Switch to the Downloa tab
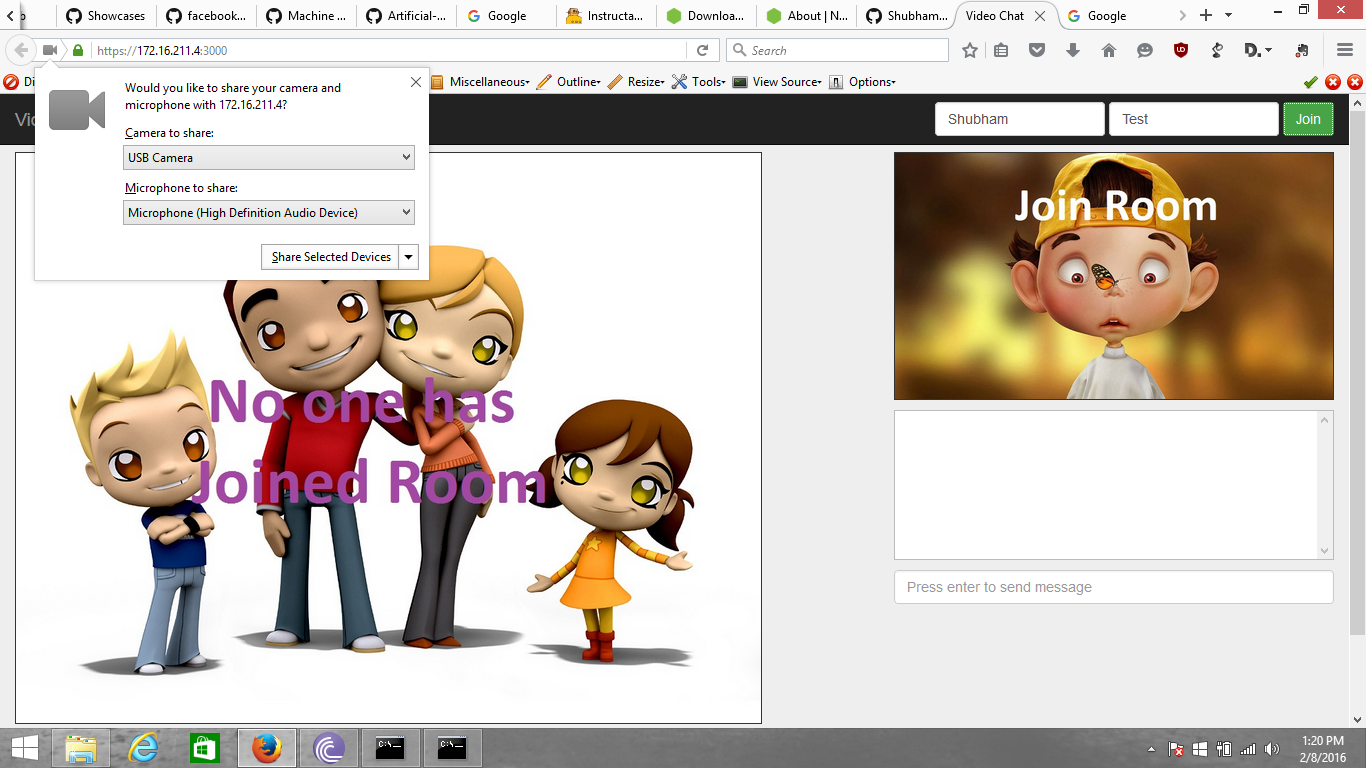The height and width of the screenshot is (768, 1366). point(705,15)
